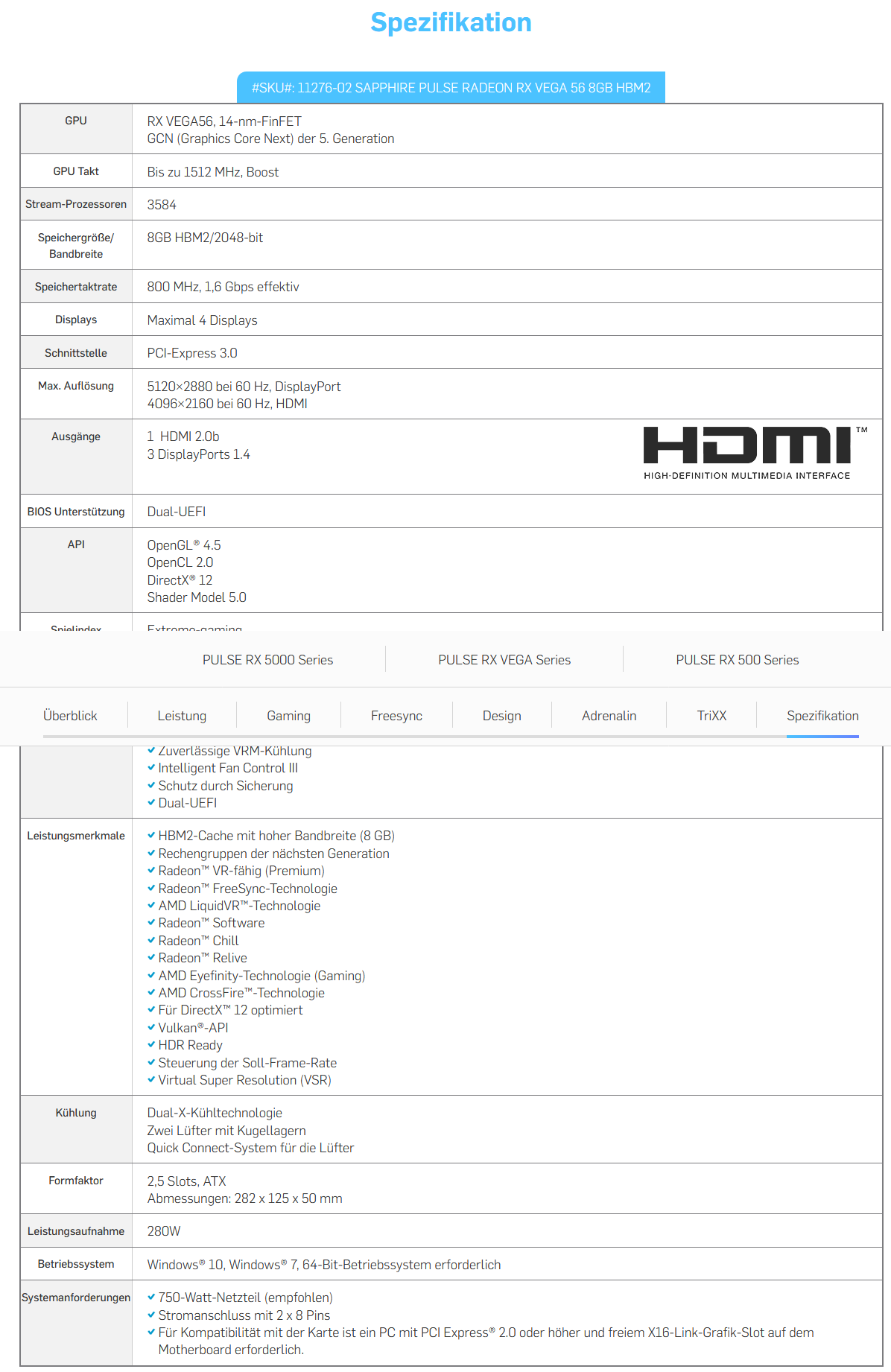Click the GPU Takt row label
The width and height of the screenshot is (891, 1372).
coord(76,171)
